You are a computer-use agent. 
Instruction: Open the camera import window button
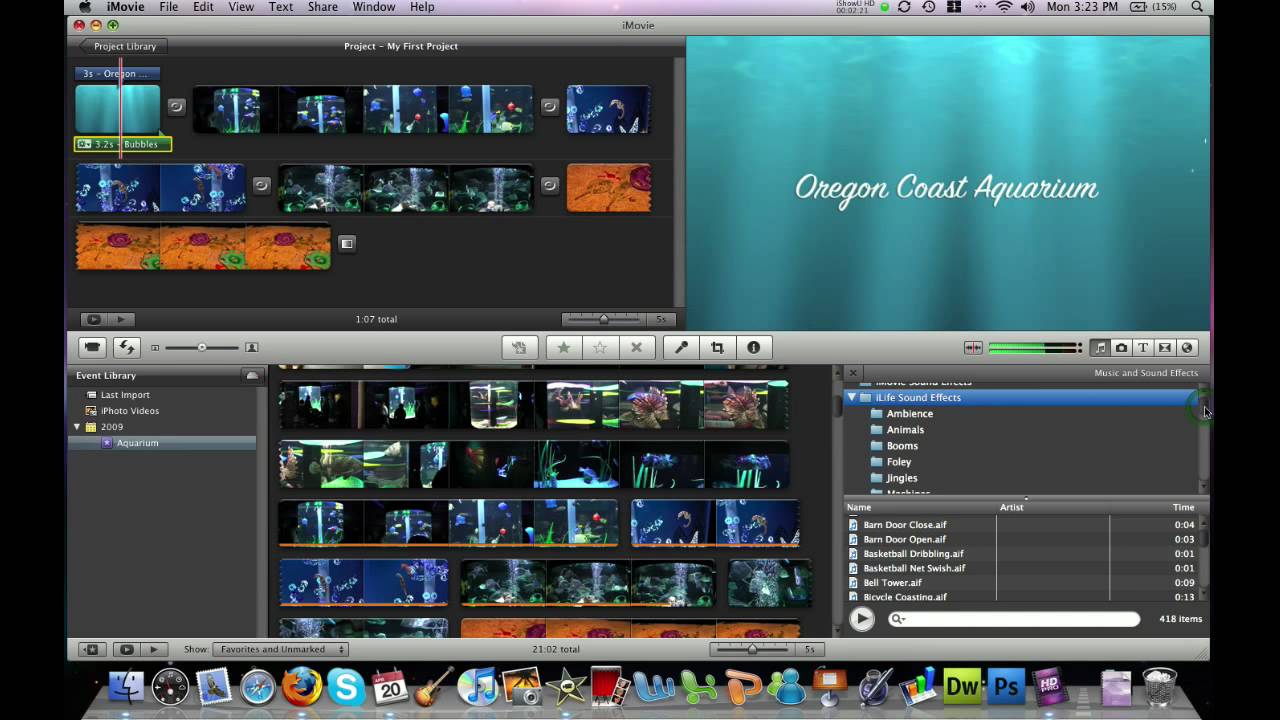93,347
